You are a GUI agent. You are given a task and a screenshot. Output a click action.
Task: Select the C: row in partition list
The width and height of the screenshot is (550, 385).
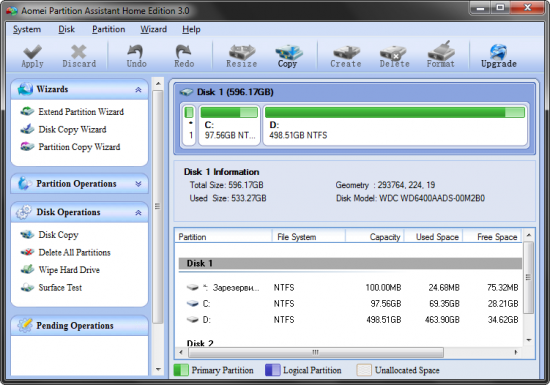pos(350,304)
